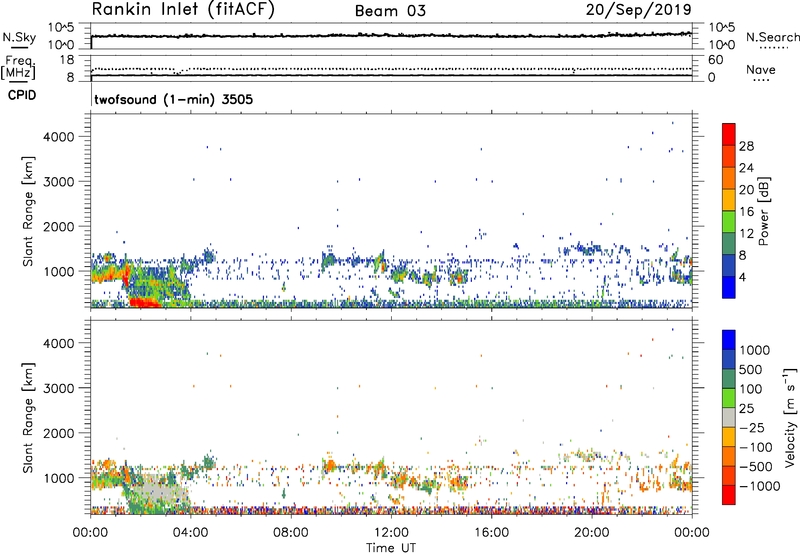Click the N.Sky noise trace in top panel
This screenshot has height=554, width=800.
click(x=391, y=36)
